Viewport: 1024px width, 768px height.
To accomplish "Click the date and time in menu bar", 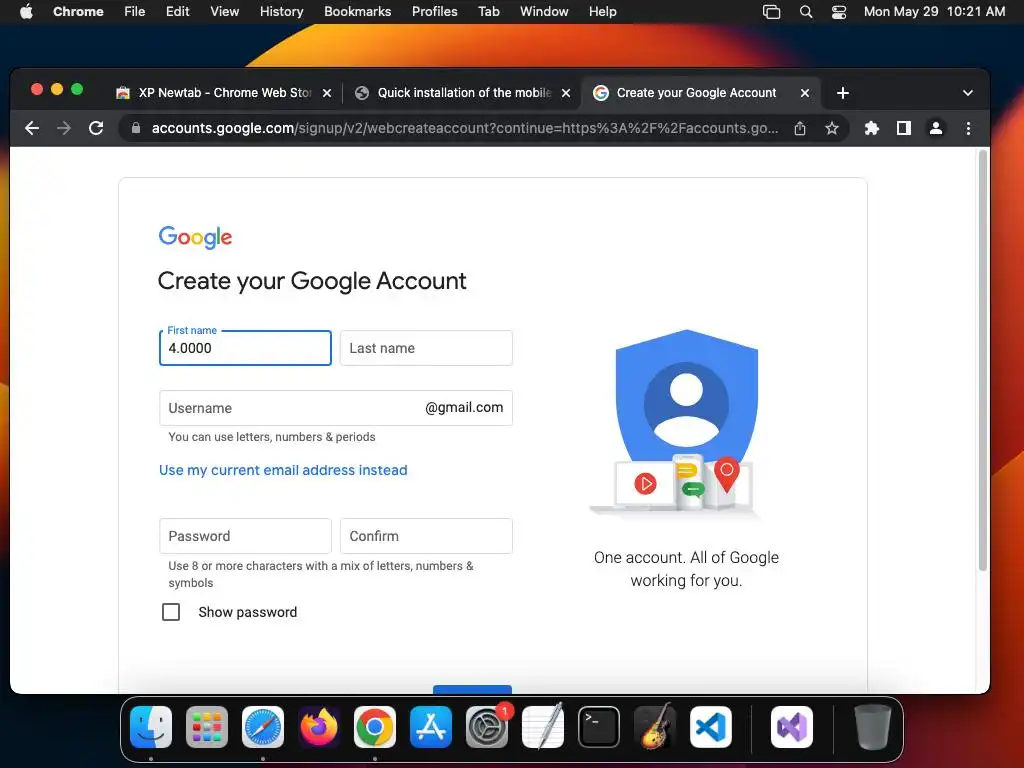I will point(934,12).
